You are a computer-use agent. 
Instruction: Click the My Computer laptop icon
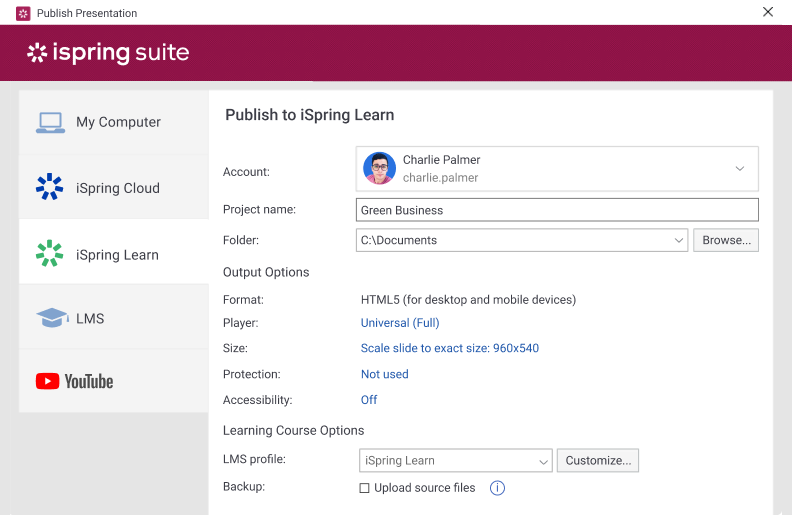pos(51,123)
